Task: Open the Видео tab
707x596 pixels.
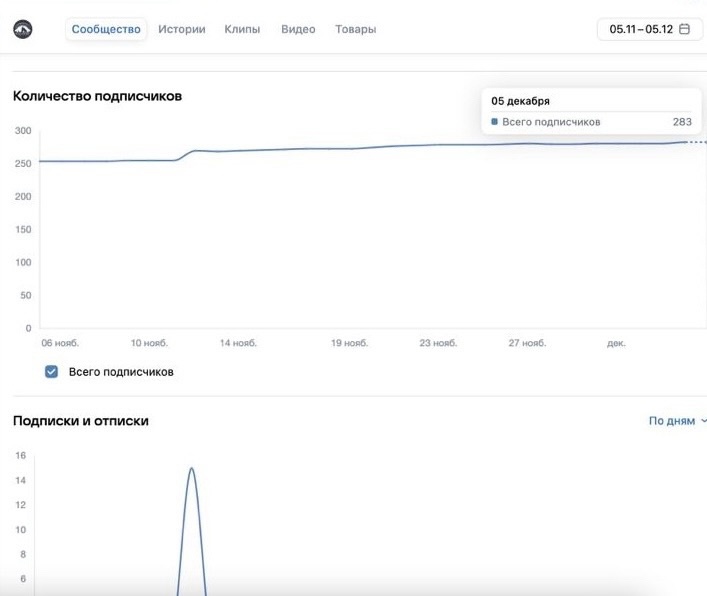Action: (x=298, y=29)
